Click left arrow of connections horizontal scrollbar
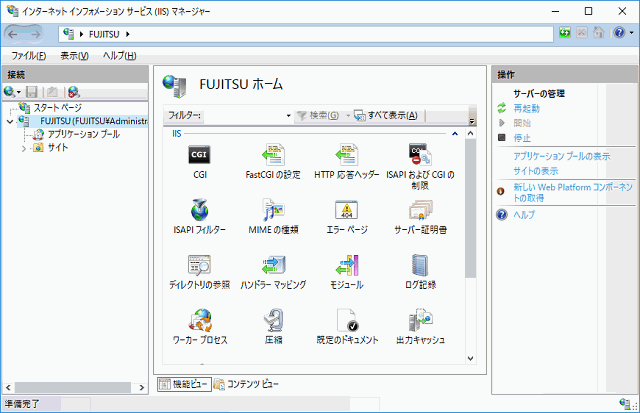The width and height of the screenshot is (640, 413). point(8,387)
